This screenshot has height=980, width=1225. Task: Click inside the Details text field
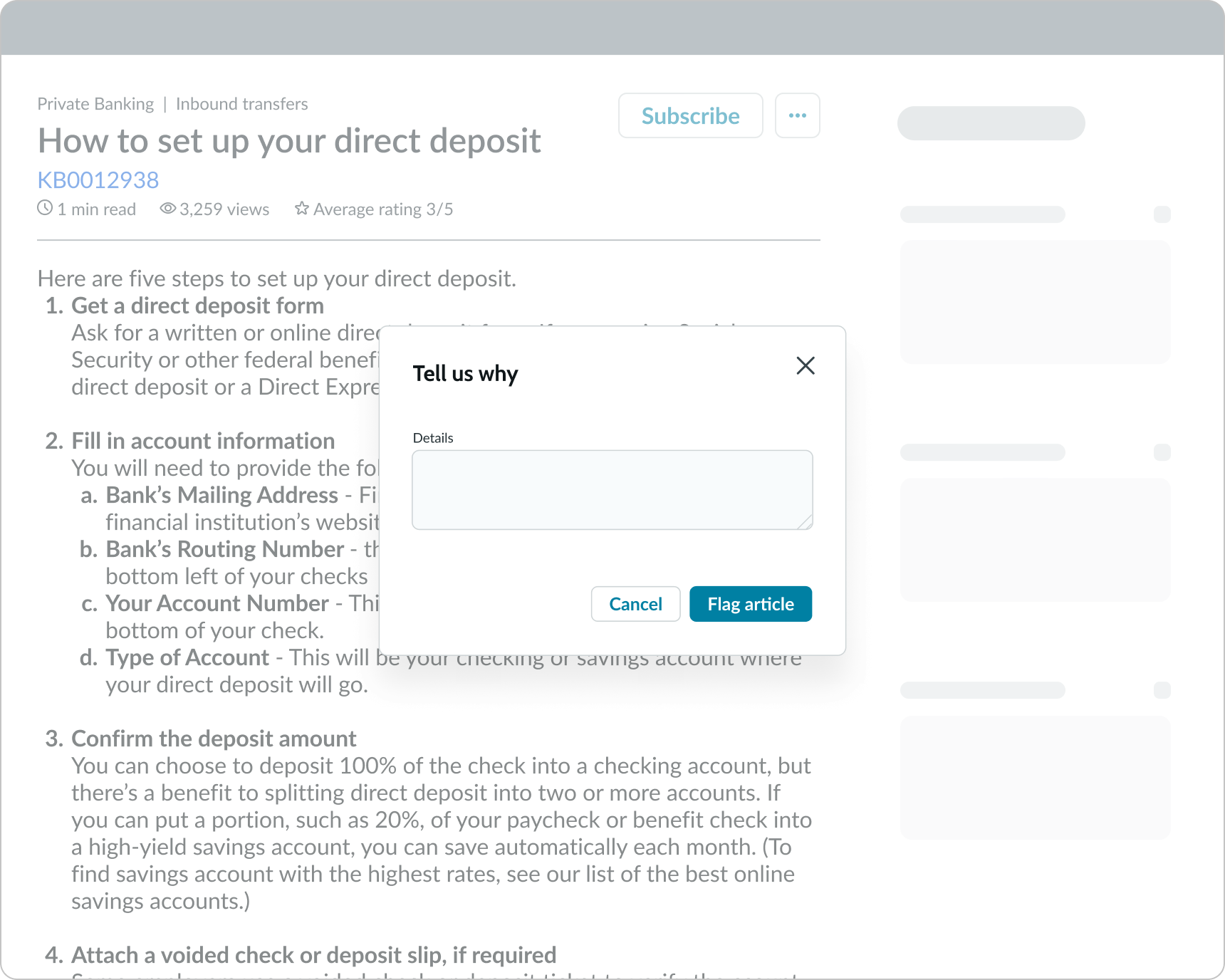611,489
